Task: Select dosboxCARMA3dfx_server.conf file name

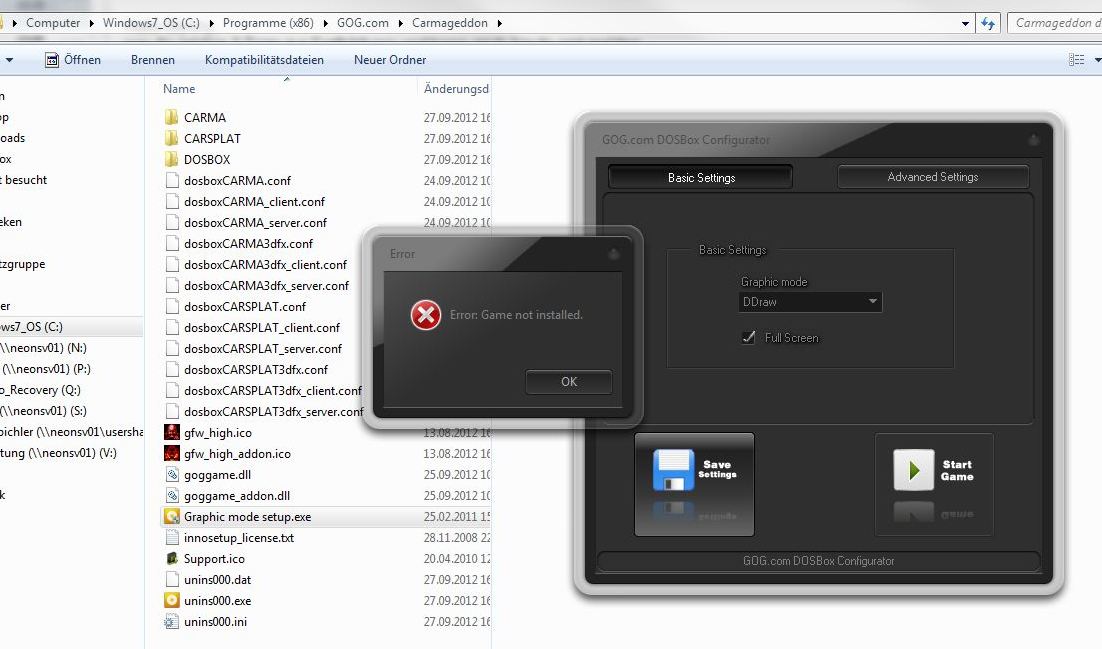Action: click(266, 286)
